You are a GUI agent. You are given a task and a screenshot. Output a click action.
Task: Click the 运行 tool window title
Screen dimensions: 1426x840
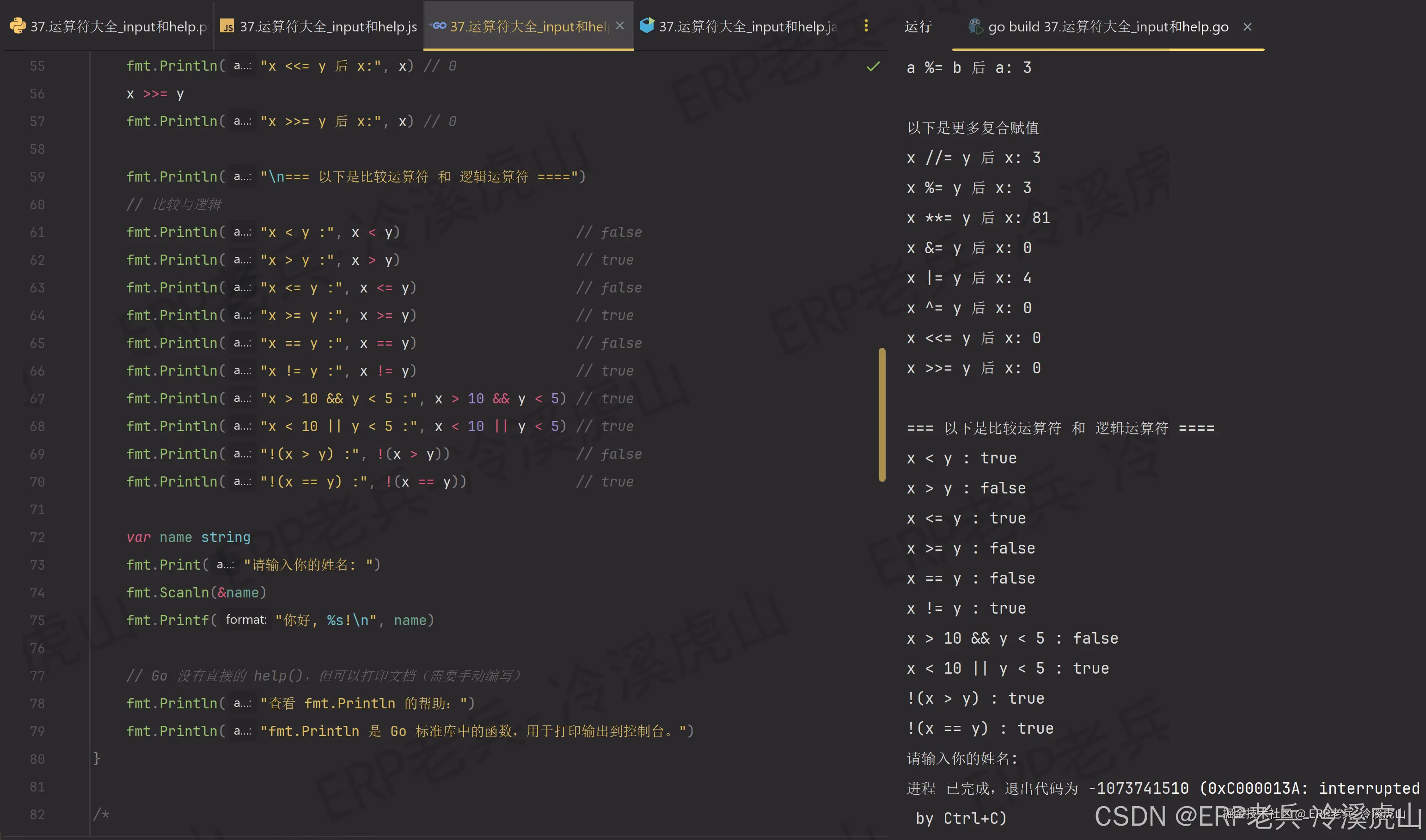(x=918, y=27)
